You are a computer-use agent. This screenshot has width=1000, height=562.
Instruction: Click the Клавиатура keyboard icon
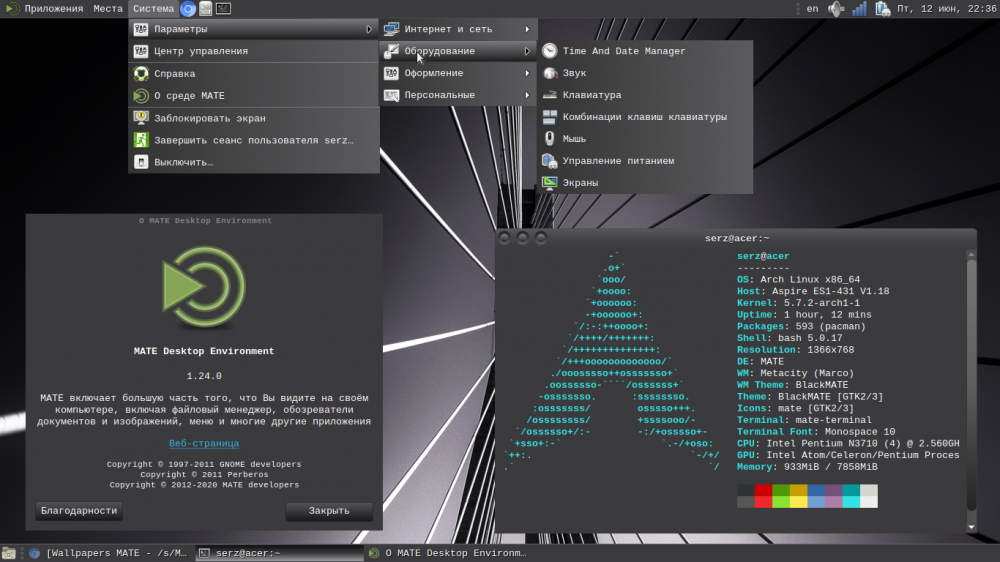[x=550, y=95]
